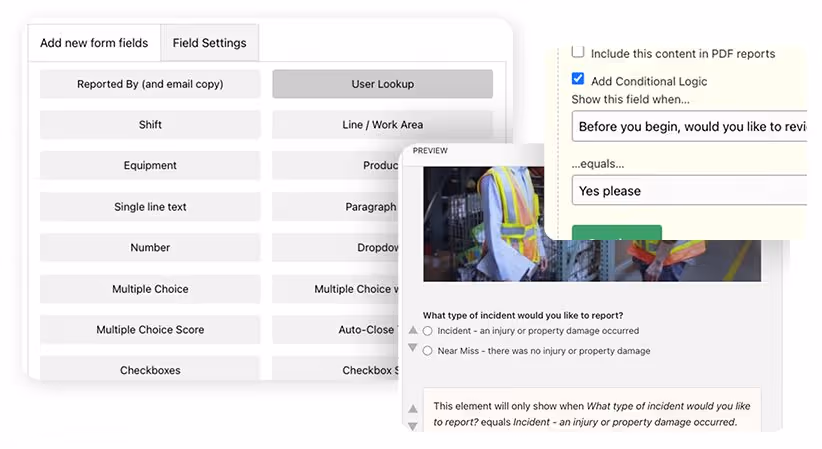The height and width of the screenshot is (449, 822).
Task: Open the Show this field when dropdown
Action: click(689, 126)
